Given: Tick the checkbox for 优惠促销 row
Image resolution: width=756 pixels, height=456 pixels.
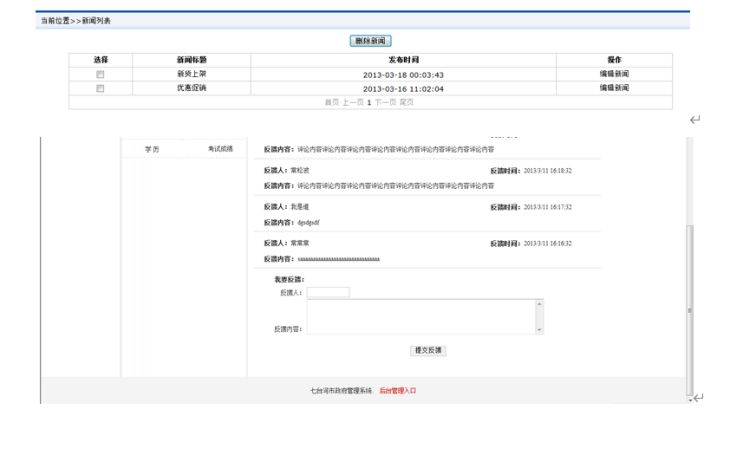Looking at the screenshot, I should (x=100, y=88).
